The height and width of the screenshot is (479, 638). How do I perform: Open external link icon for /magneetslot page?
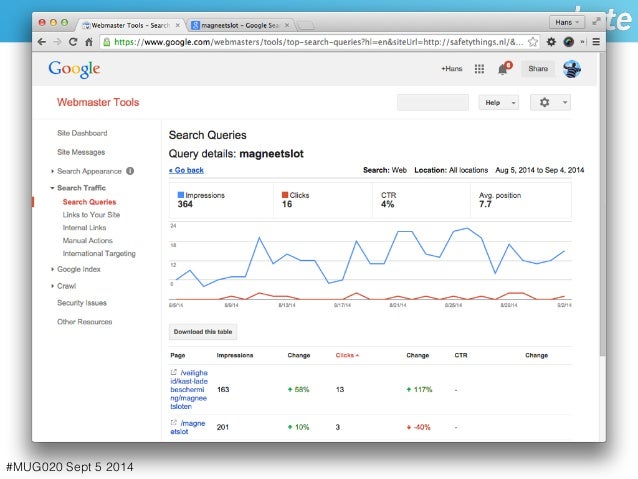(173, 422)
